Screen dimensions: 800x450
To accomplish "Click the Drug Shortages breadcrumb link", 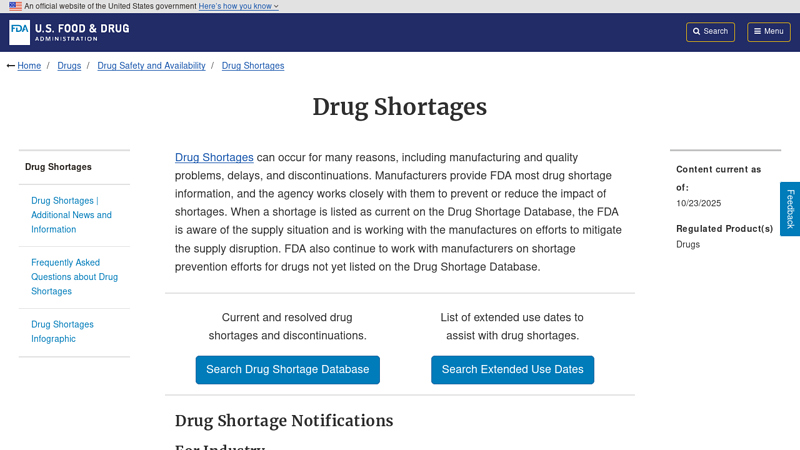I will tap(253, 66).
